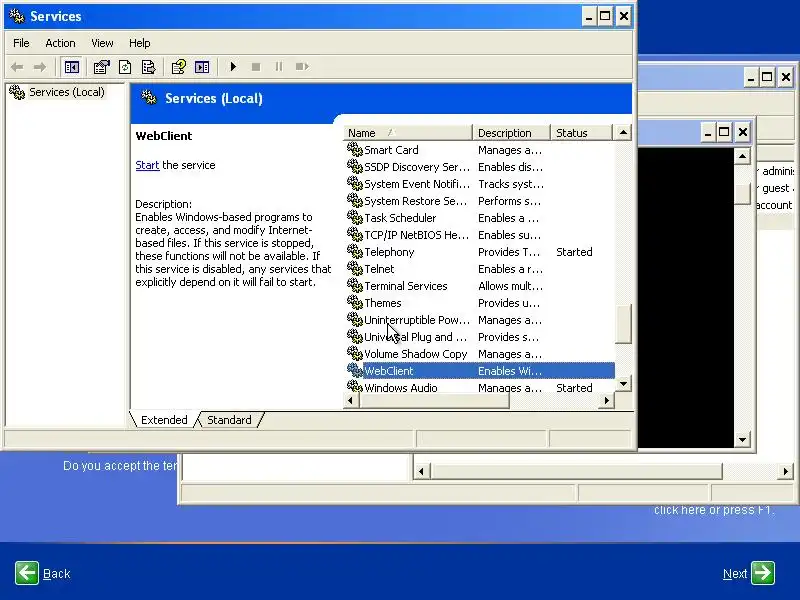800x600 pixels.
Task: Select the Telnet service icon
Action: [x=355, y=269]
